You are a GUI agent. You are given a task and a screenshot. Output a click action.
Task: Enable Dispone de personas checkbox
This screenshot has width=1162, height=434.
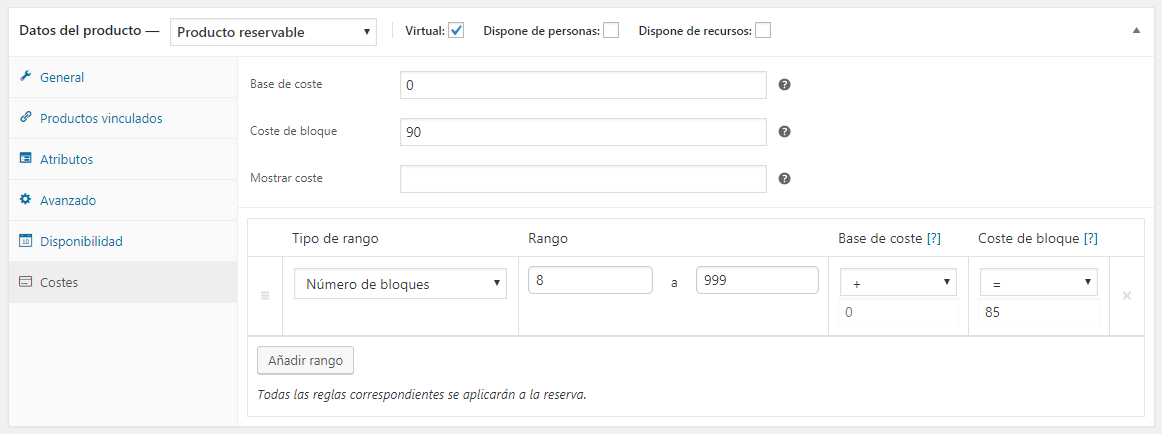[611, 31]
